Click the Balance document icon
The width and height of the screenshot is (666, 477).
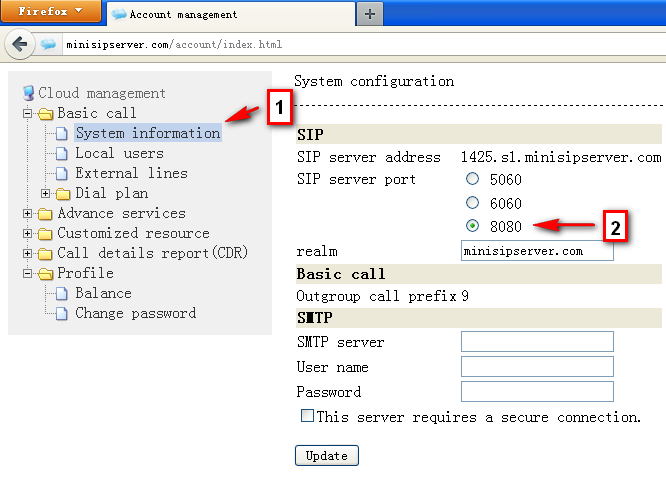[x=62, y=294]
